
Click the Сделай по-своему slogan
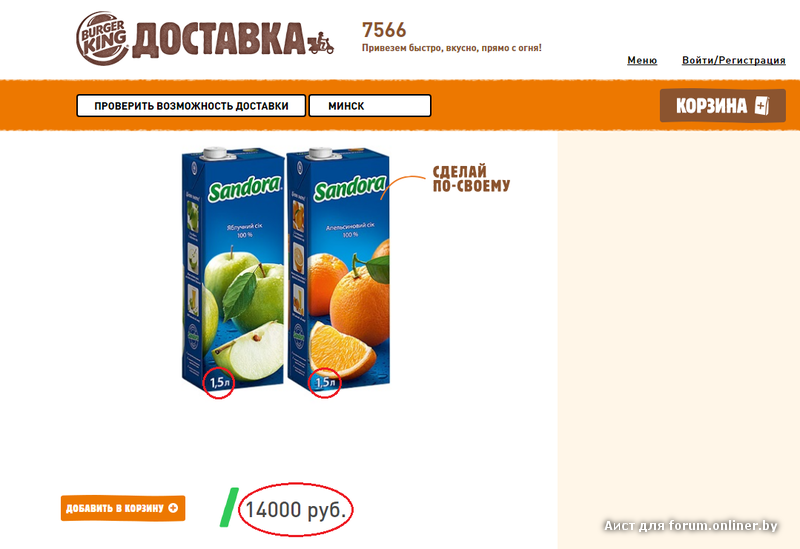[471, 179]
